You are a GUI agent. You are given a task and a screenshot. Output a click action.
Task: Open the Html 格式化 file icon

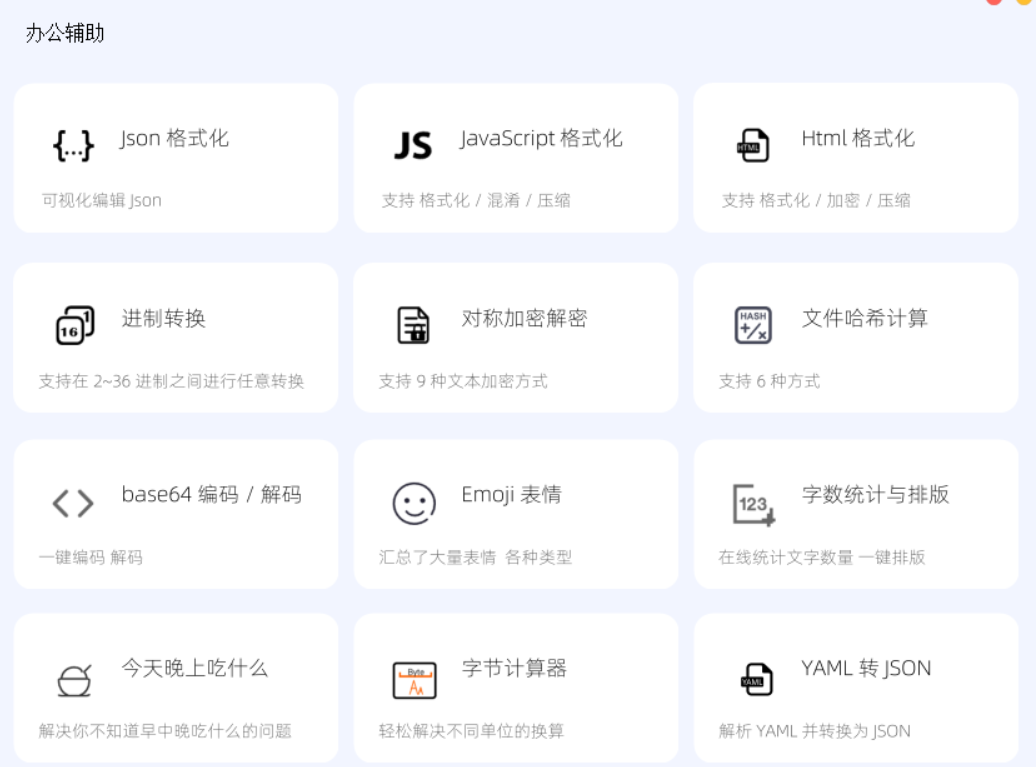751,143
